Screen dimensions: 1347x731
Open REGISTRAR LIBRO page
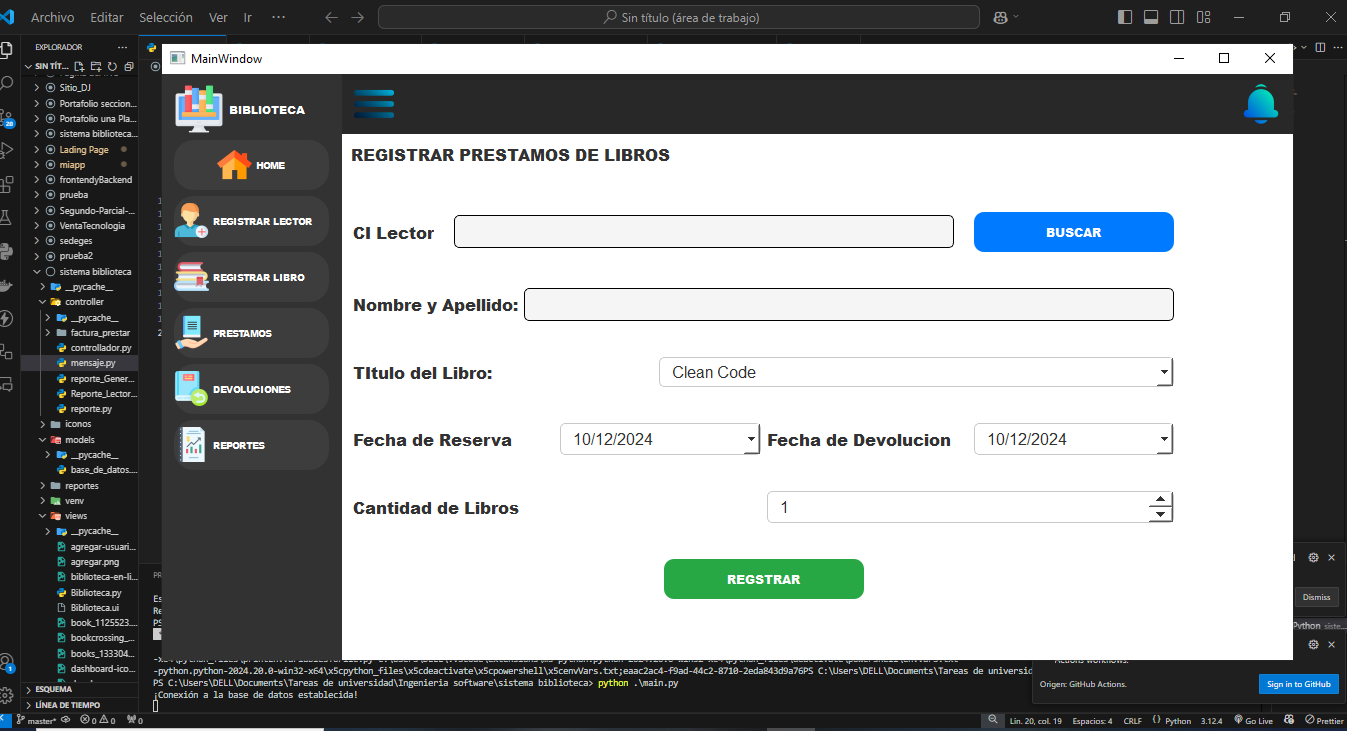(251, 277)
